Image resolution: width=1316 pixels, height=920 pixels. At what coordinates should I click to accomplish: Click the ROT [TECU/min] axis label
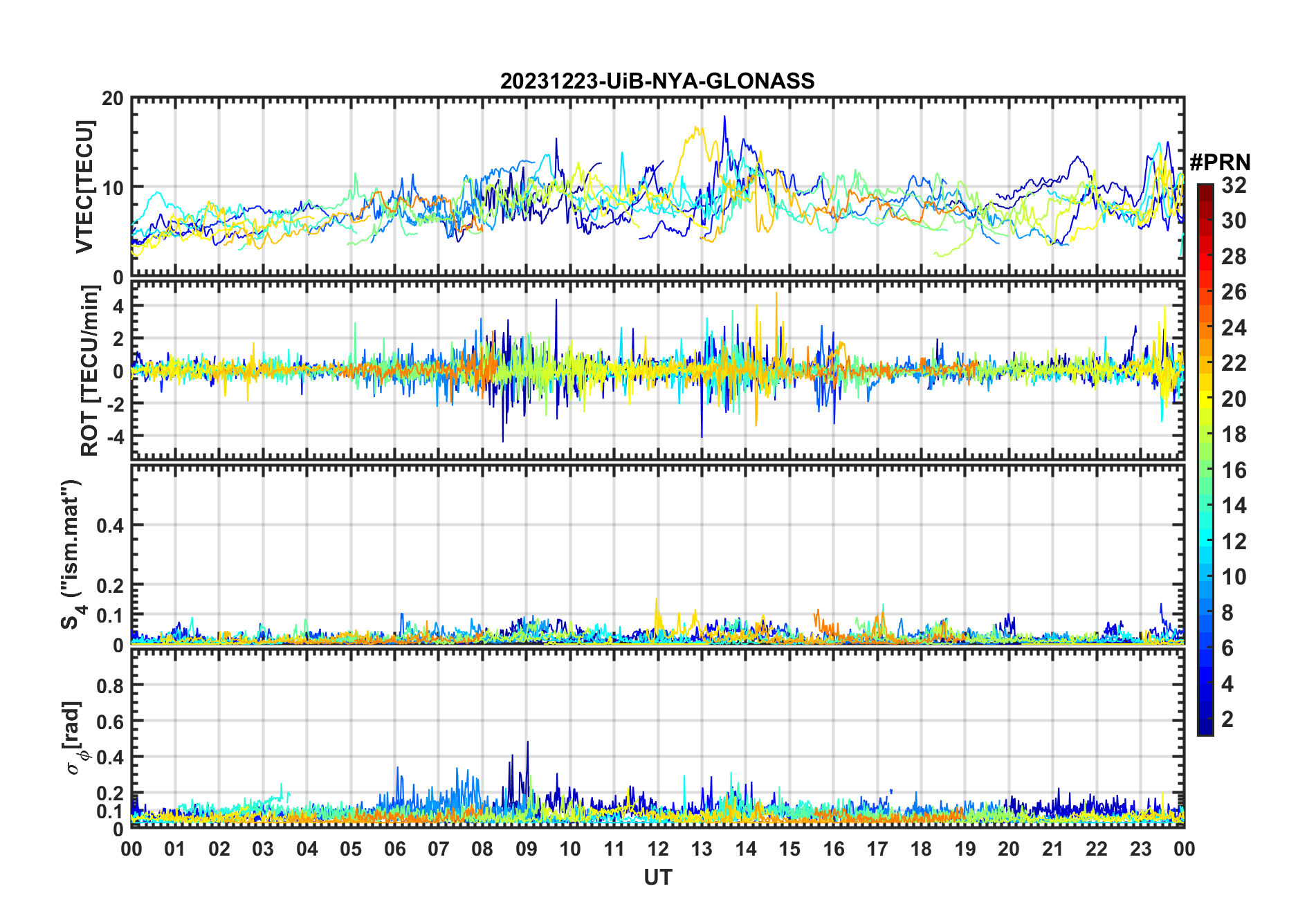click(x=90, y=371)
